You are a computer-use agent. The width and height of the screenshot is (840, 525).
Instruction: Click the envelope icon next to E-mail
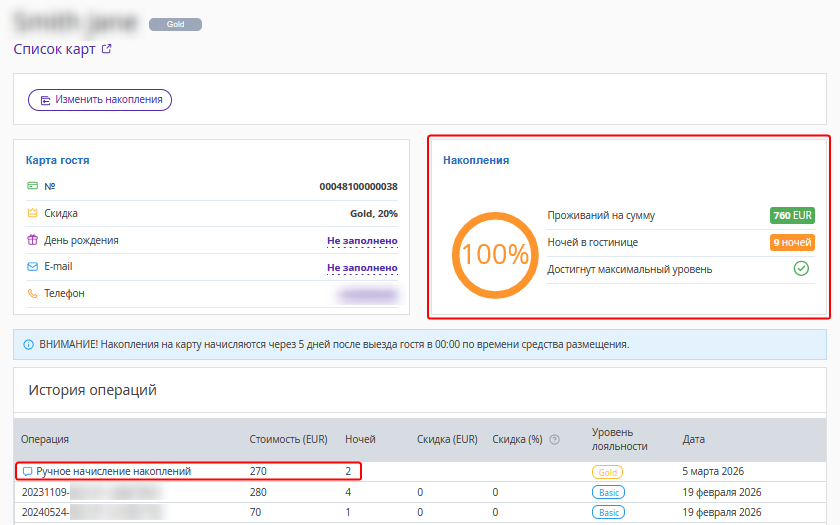coord(32,267)
